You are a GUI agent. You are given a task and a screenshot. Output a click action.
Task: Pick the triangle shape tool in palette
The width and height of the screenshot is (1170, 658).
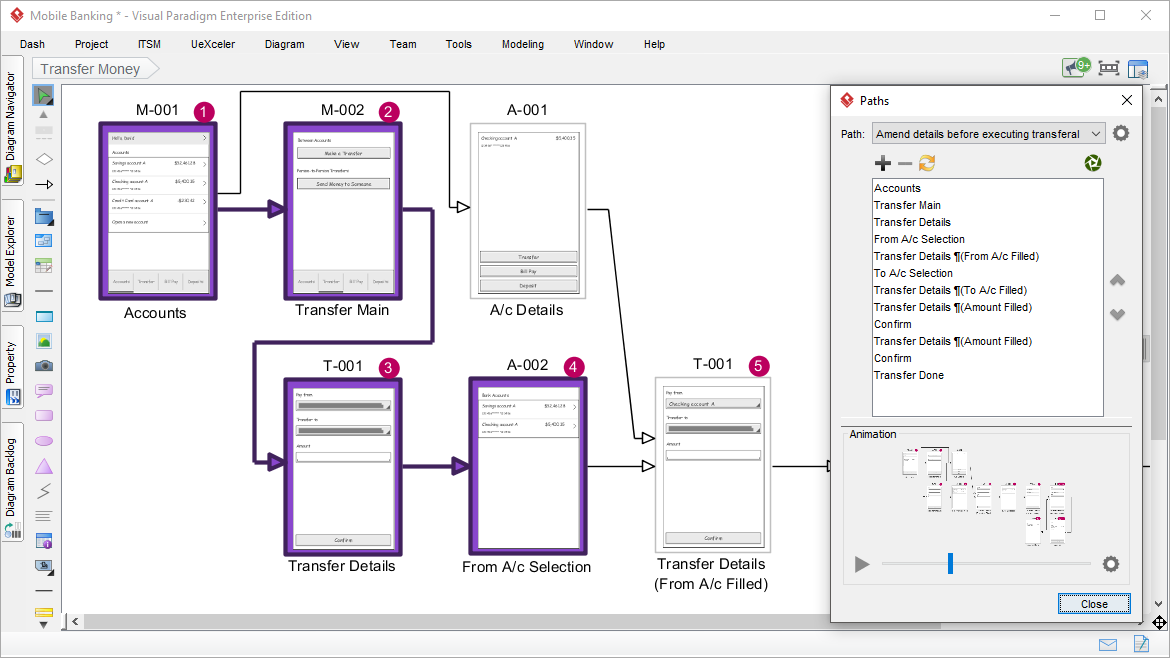(x=44, y=466)
